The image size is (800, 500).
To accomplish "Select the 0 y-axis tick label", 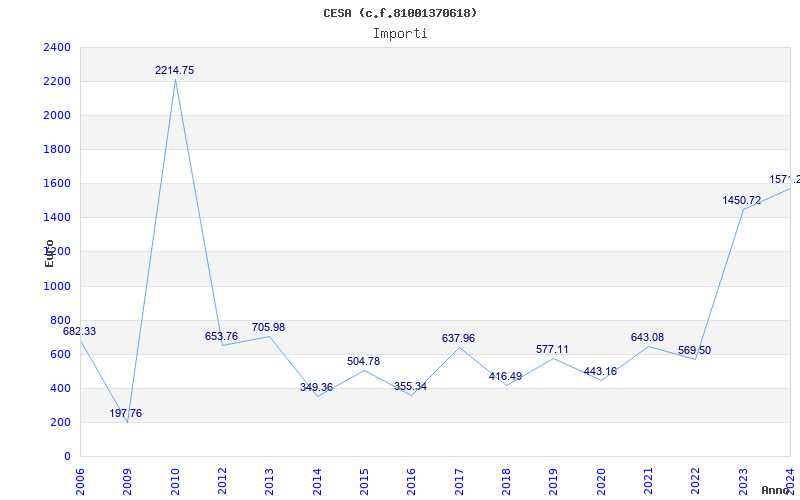I will 67,457.
